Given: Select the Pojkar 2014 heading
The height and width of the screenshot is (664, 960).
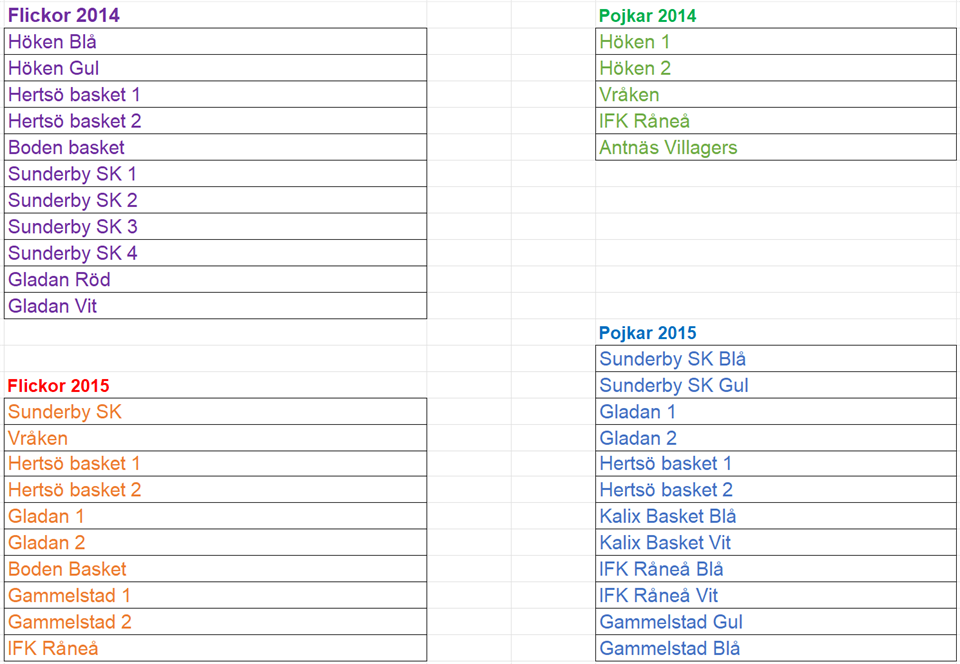Looking at the screenshot, I should coord(648,16).
